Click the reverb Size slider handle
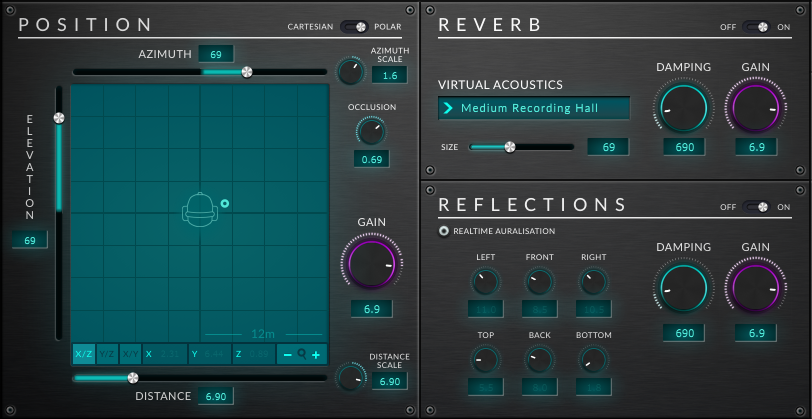 pyautogui.click(x=509, y=147)
